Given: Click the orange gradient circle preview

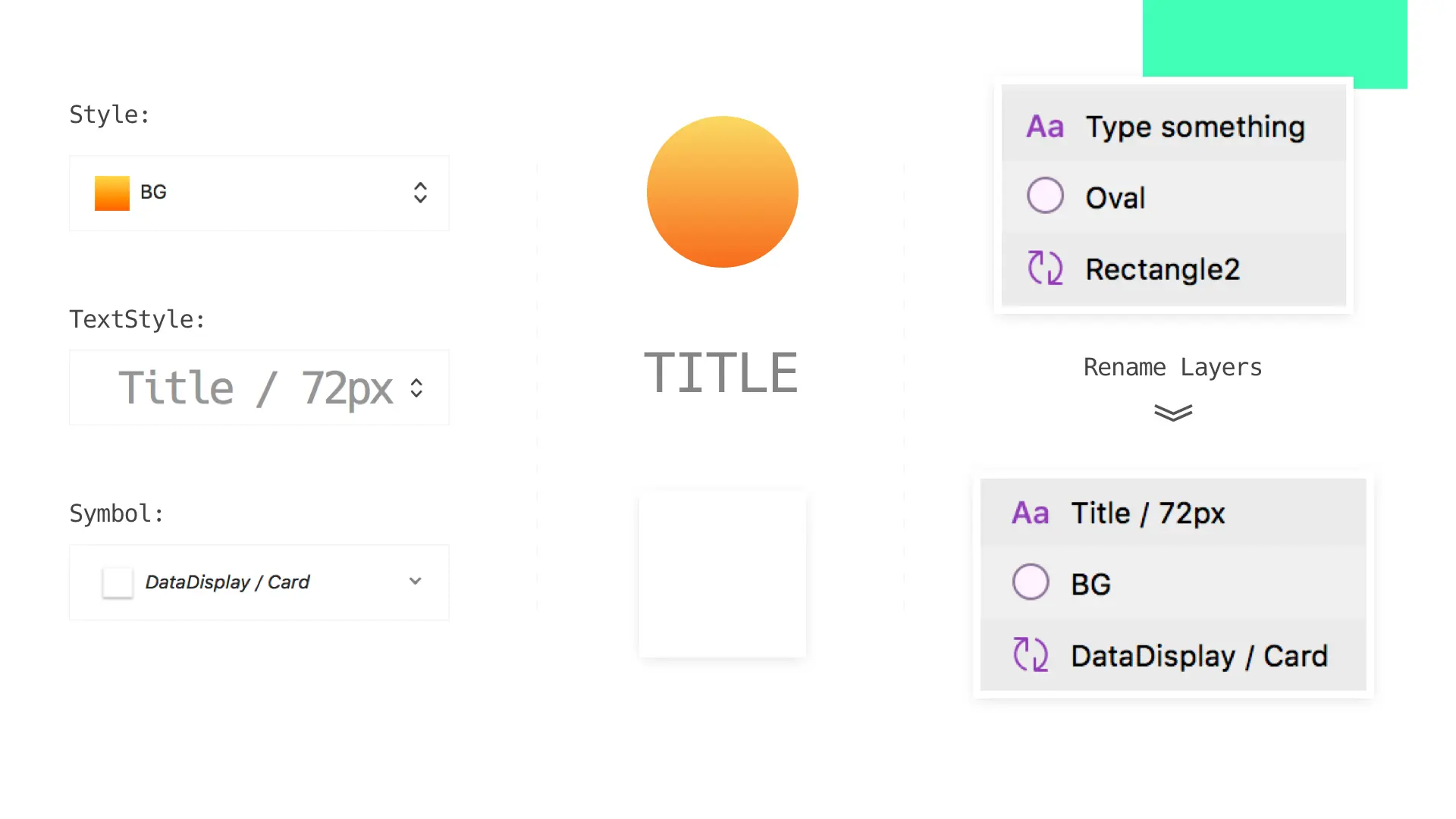Looking at the screenshot, I should tap(722, 192).
